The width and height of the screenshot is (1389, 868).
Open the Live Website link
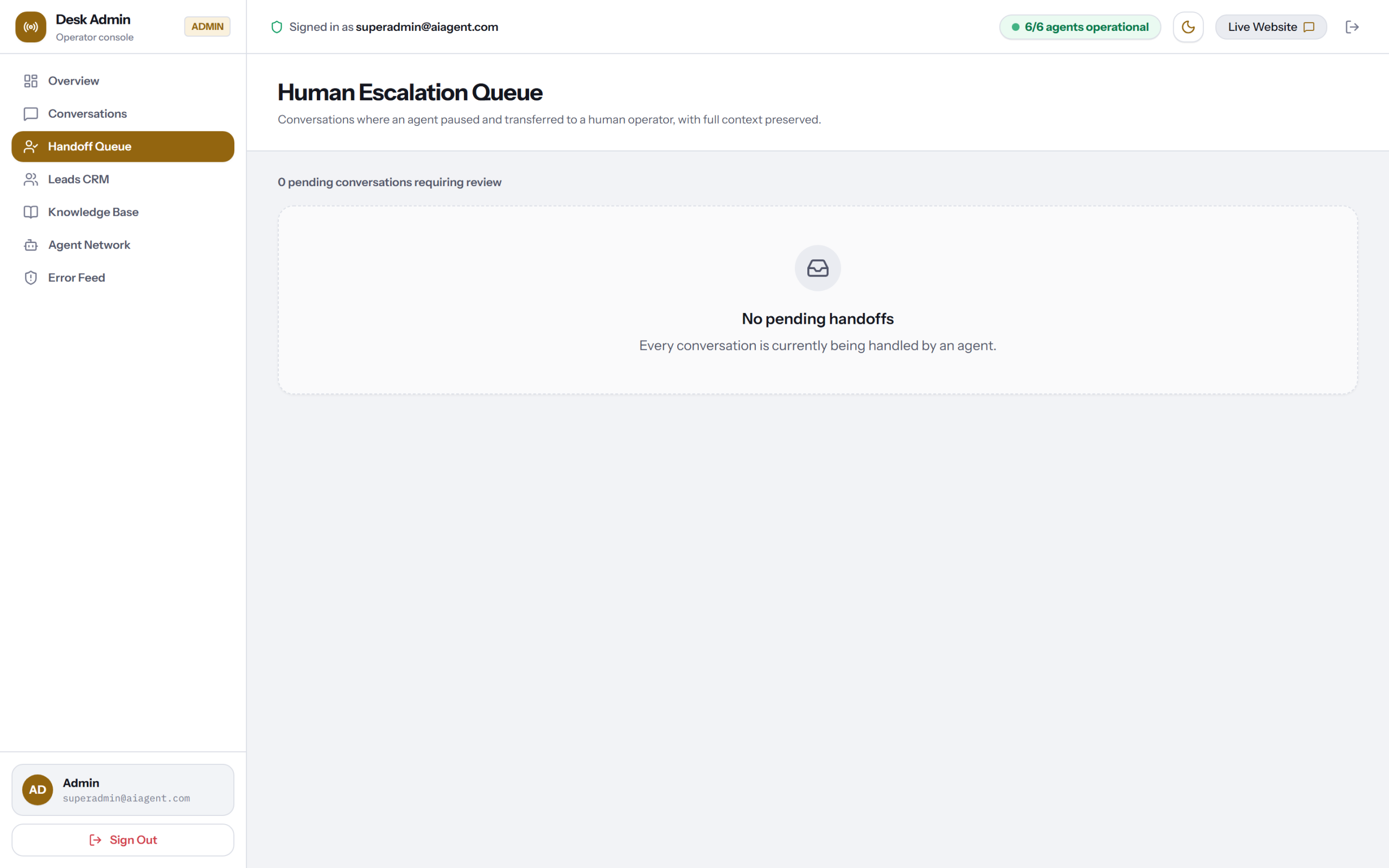1271,27
